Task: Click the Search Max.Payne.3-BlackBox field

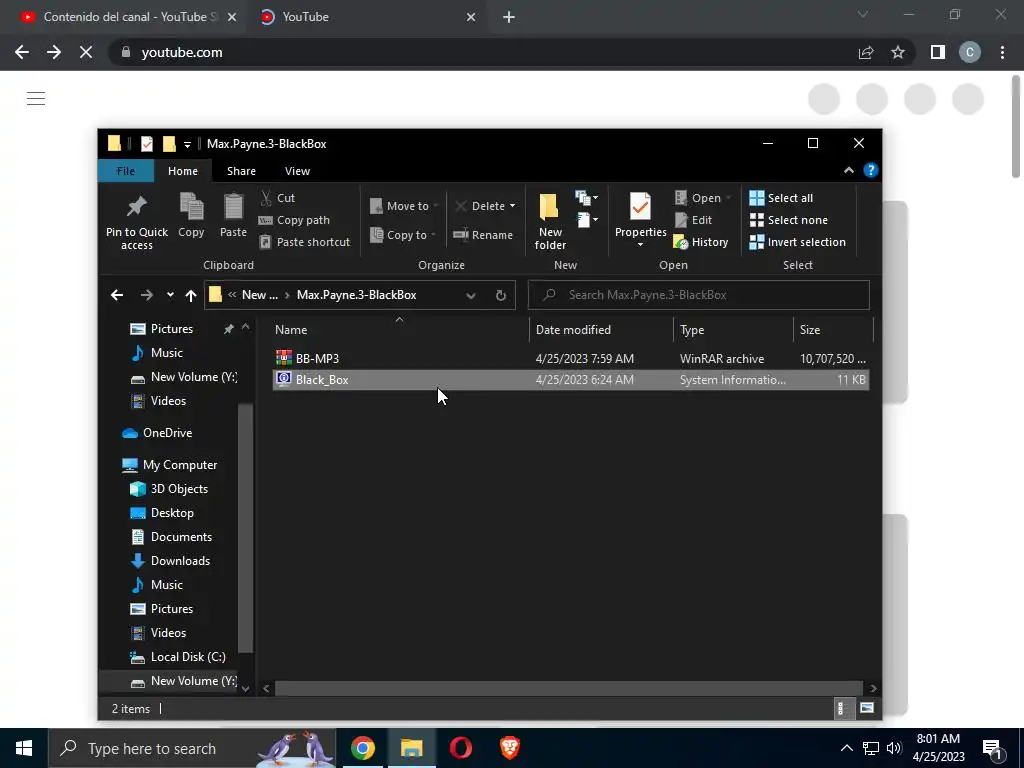Action: [699, 295]
